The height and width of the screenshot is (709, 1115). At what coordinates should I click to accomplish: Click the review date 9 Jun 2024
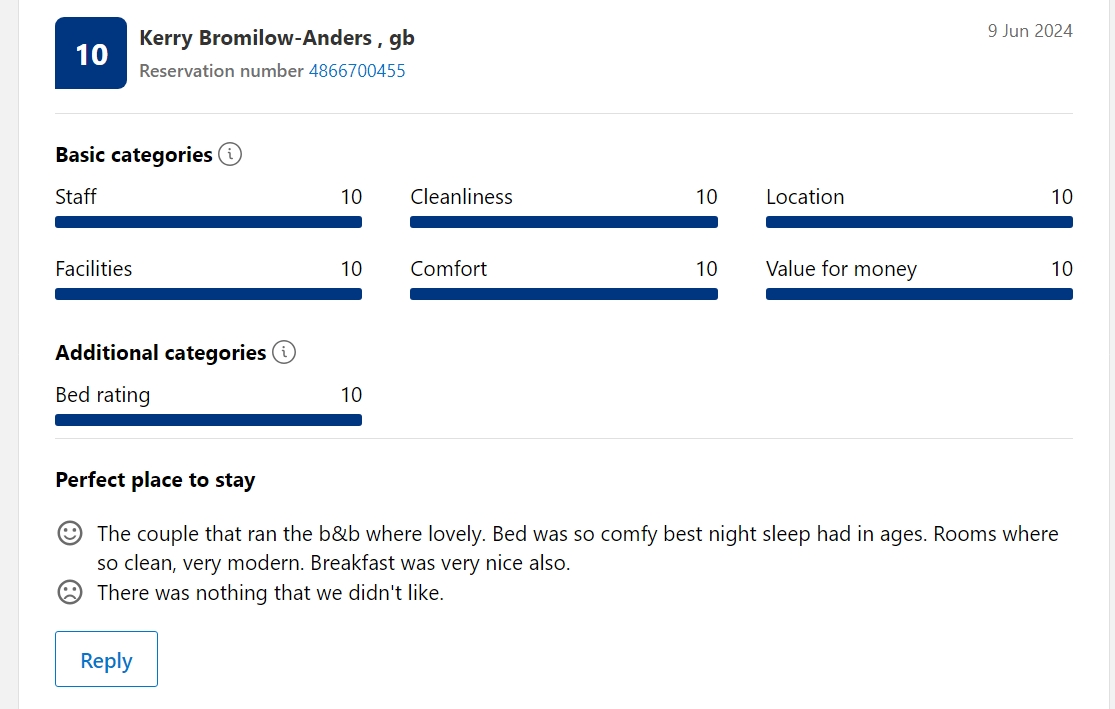click(x=1030, y=31)
